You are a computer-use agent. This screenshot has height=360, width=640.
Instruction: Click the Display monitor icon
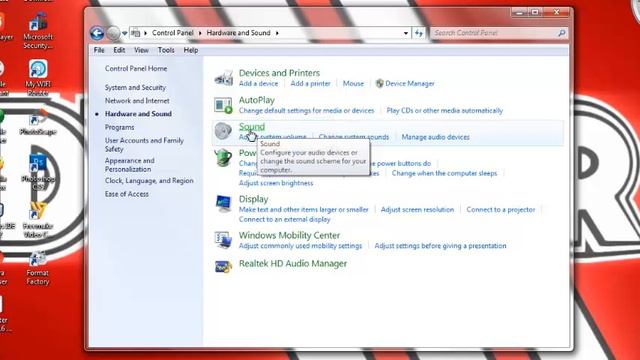pyautogui.click(x=223, y=204)
